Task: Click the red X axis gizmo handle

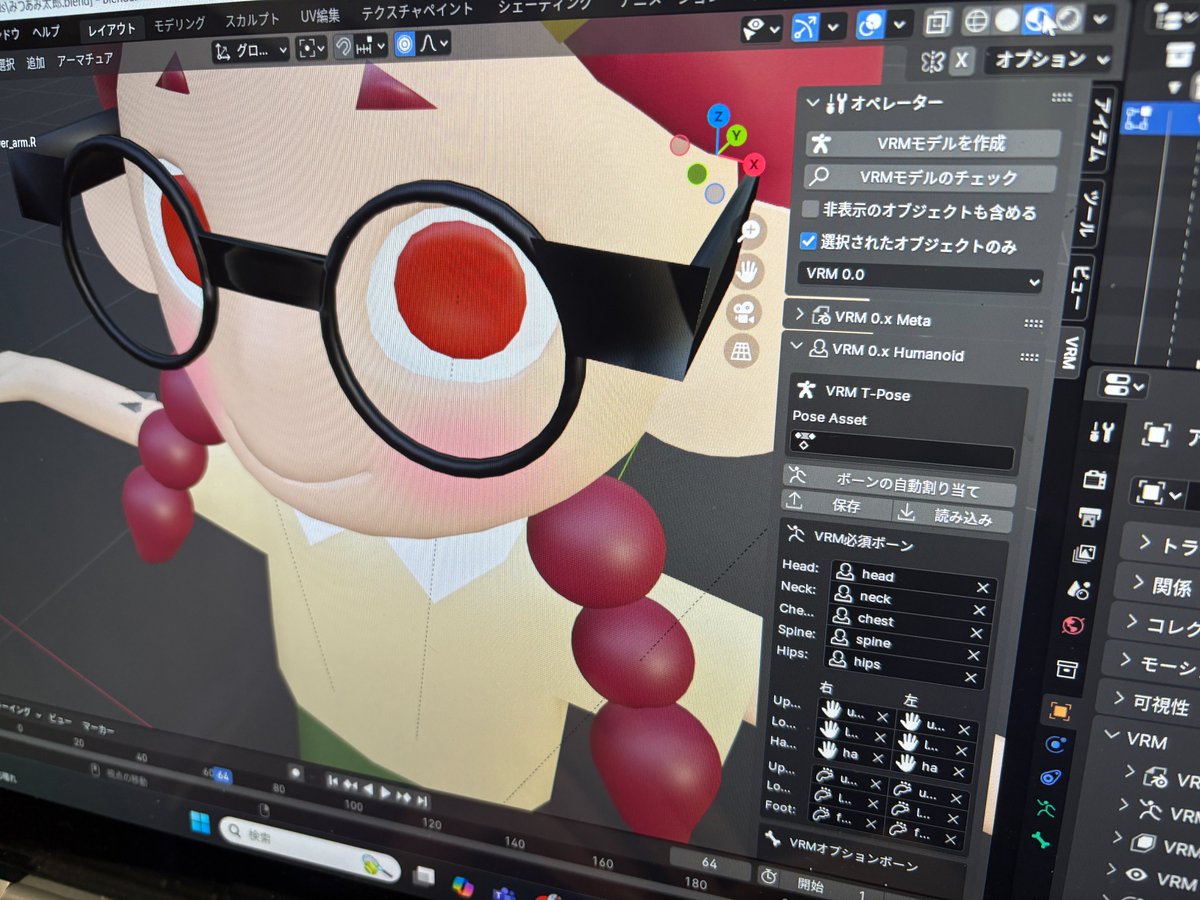Action: point(754,164)
